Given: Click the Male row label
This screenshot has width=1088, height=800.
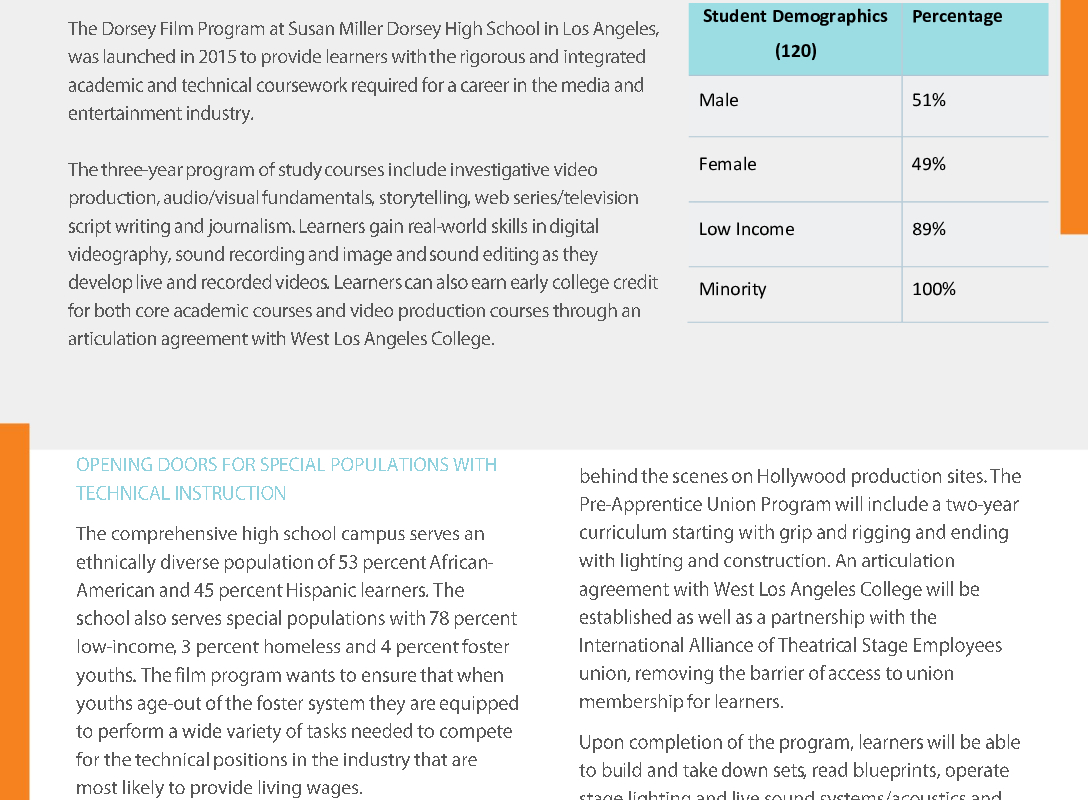Looking at the screenshot, I should tap(718, 101).
